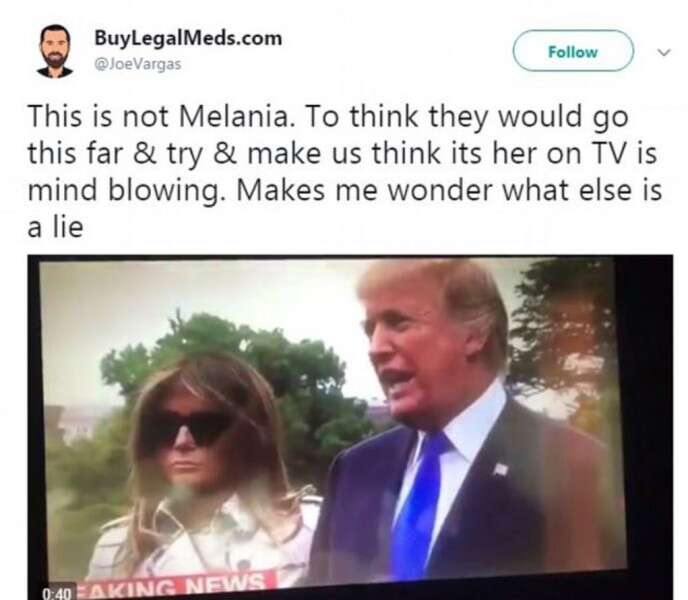The width and height of the screenshot is (688, 600).
Task: Click the man's face in the video
Action: click(x=406, y=351)
